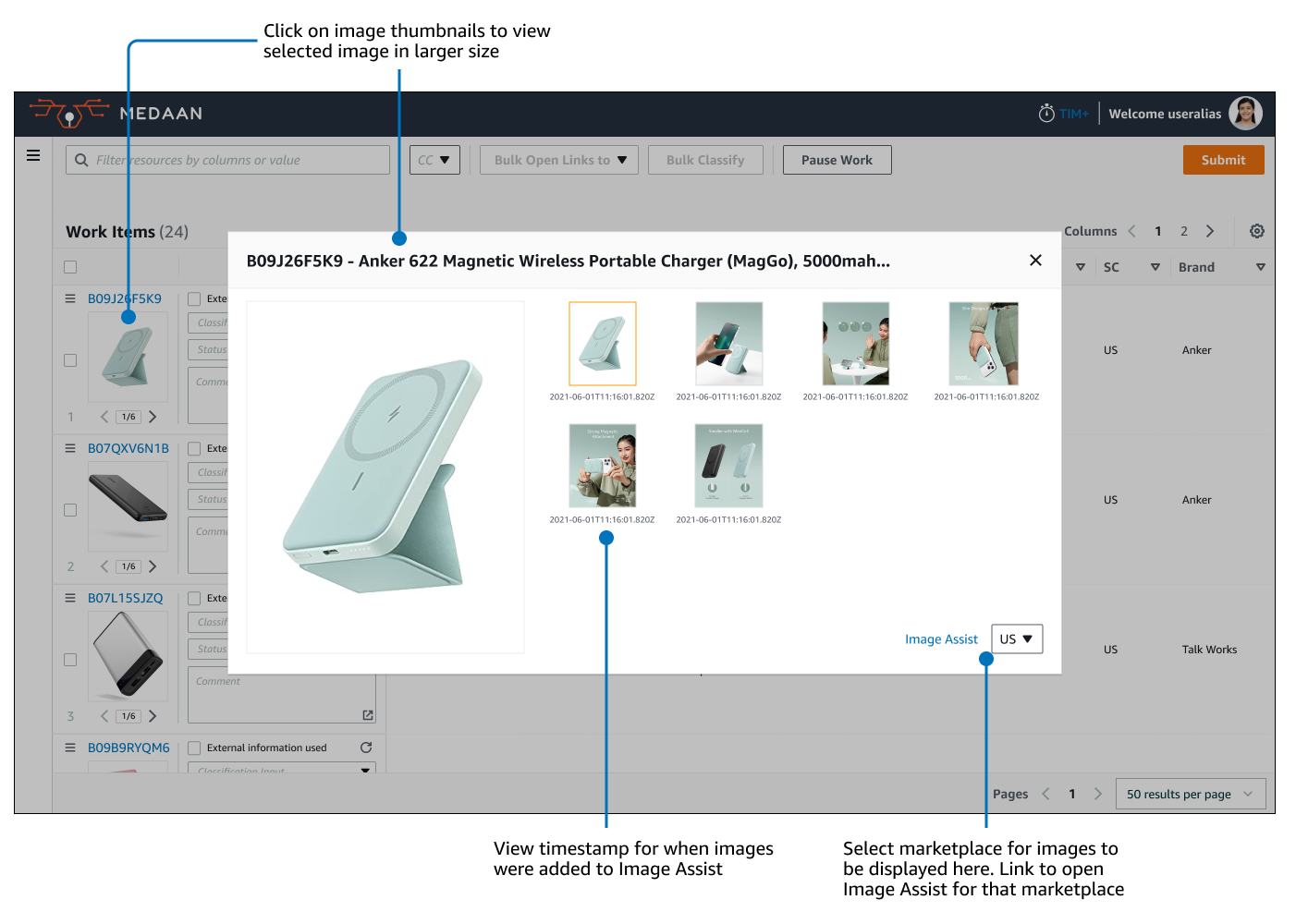Switch to columns page 2
Viewport: 1296px width, 924px height.
[1183, 231]
